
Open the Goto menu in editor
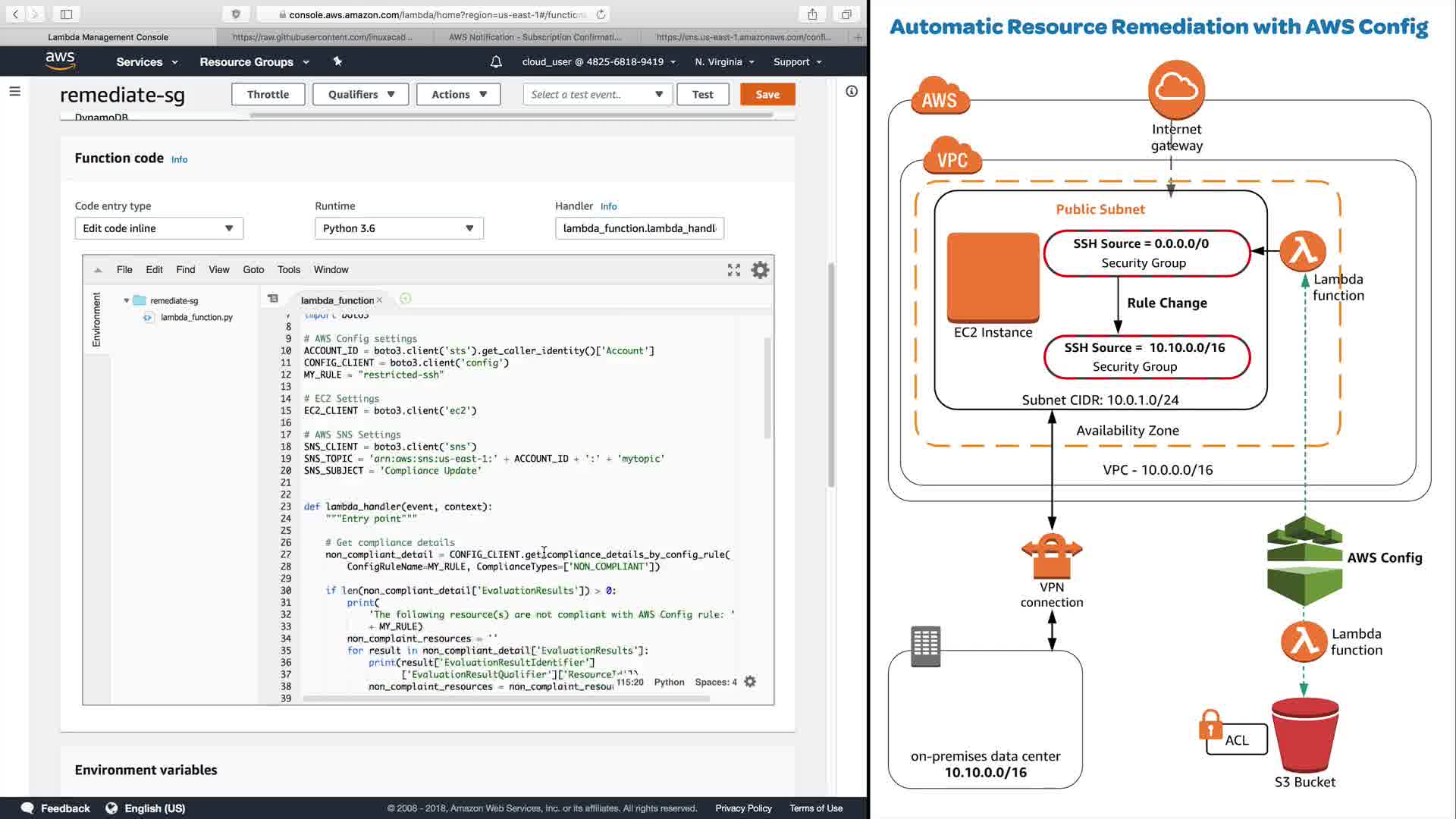point(253,270)
